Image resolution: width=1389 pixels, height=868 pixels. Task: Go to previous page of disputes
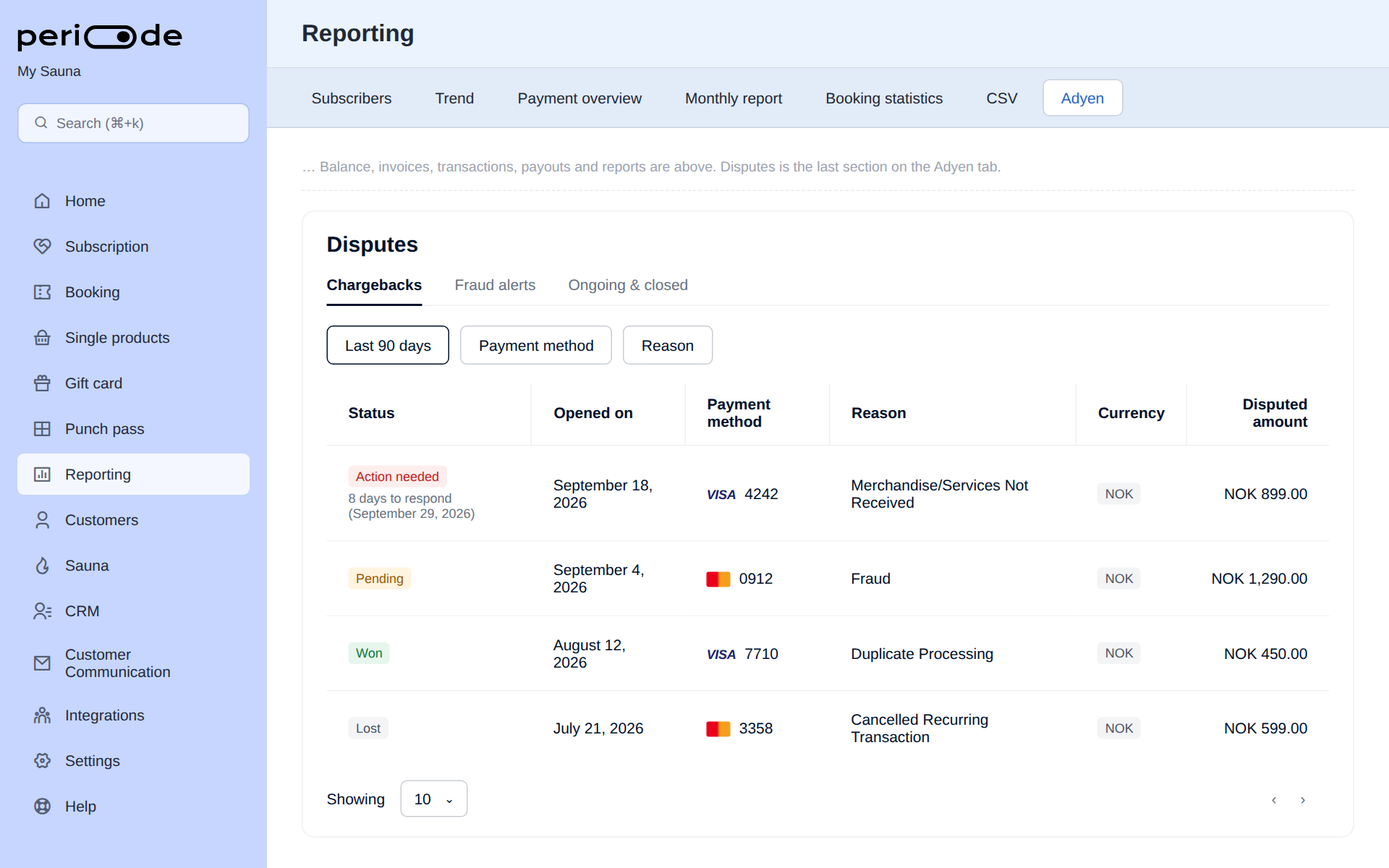click(1274, 800)
